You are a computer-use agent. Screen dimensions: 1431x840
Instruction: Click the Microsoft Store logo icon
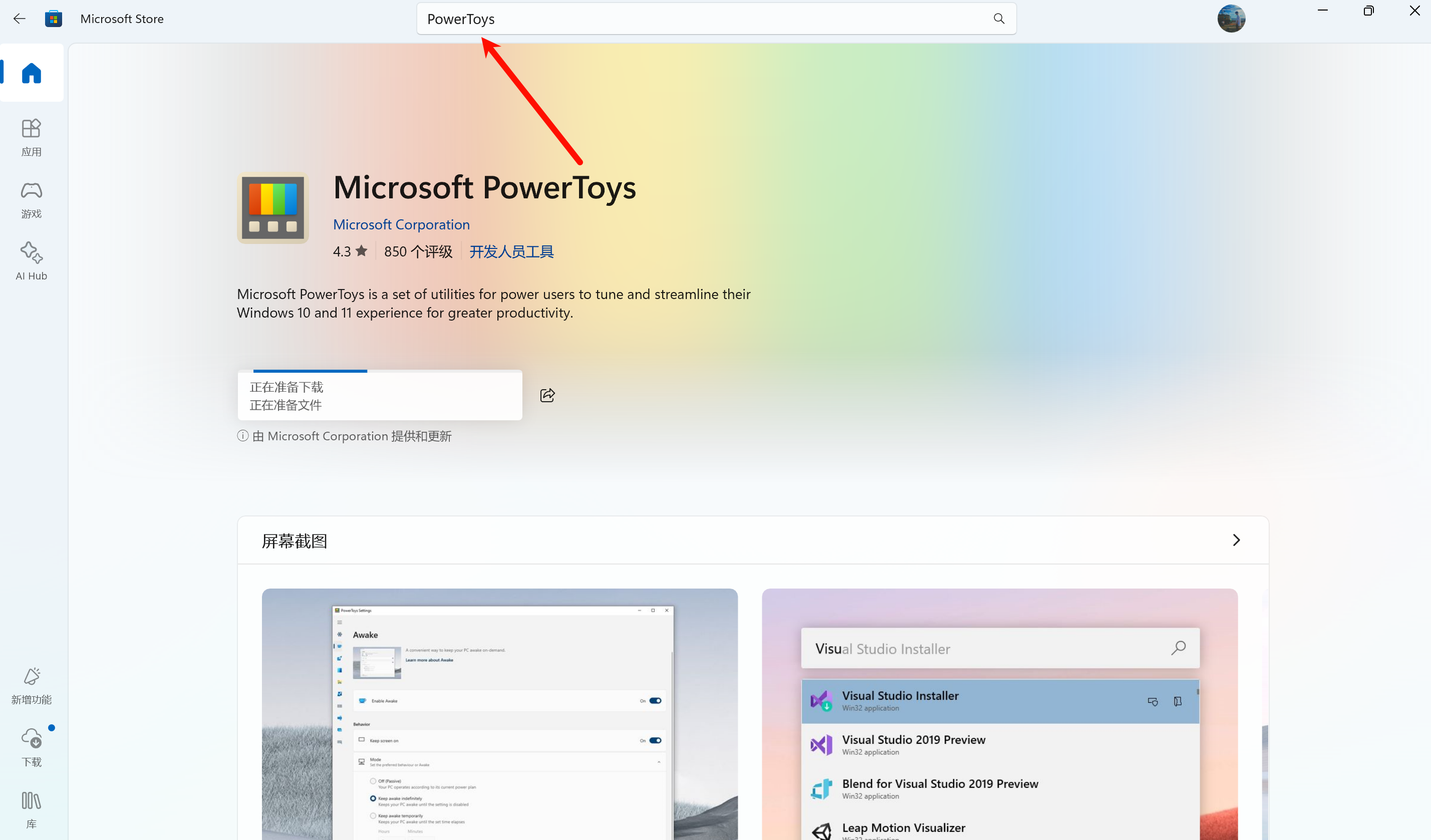(54, 19)
